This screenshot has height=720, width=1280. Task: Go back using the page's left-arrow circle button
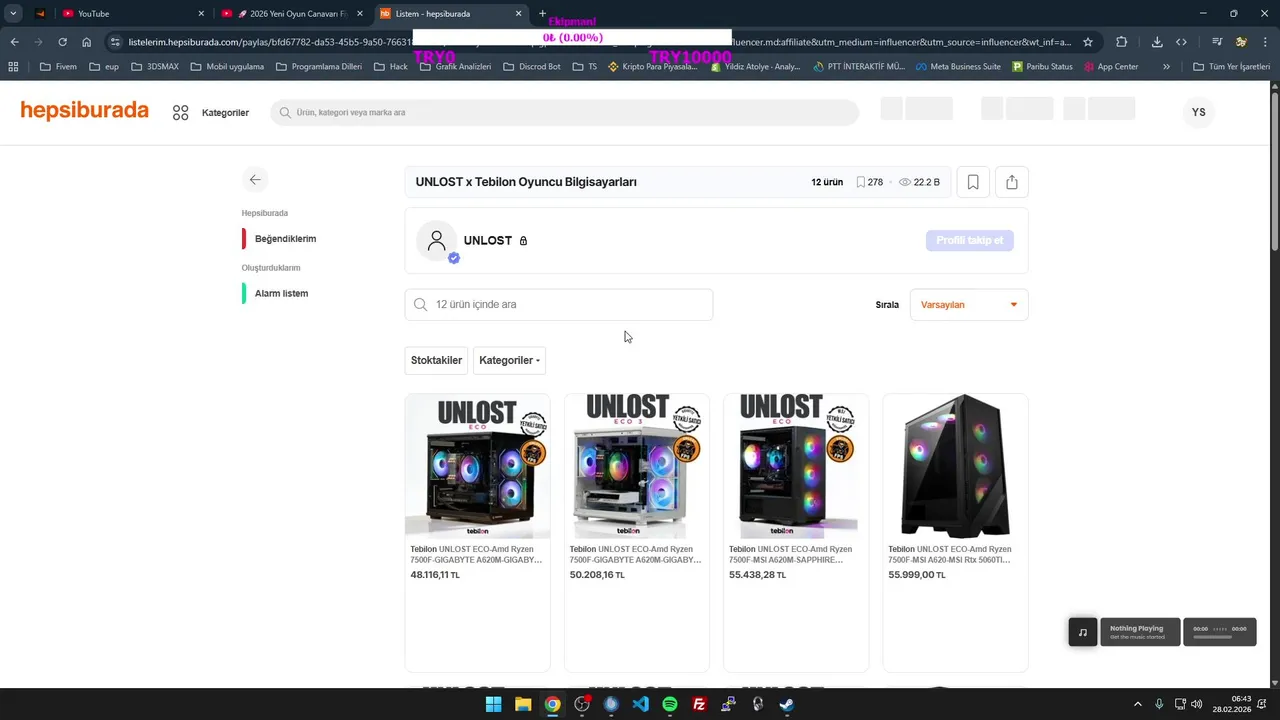(x=255, y=180)
